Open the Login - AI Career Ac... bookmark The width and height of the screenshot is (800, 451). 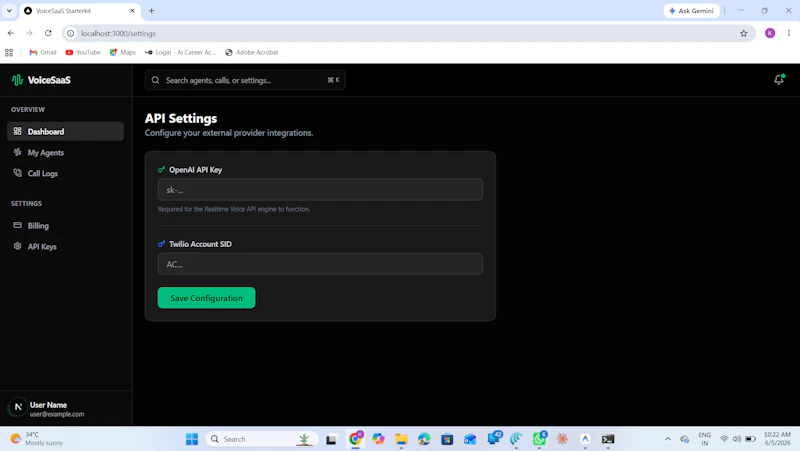[181, 52]
